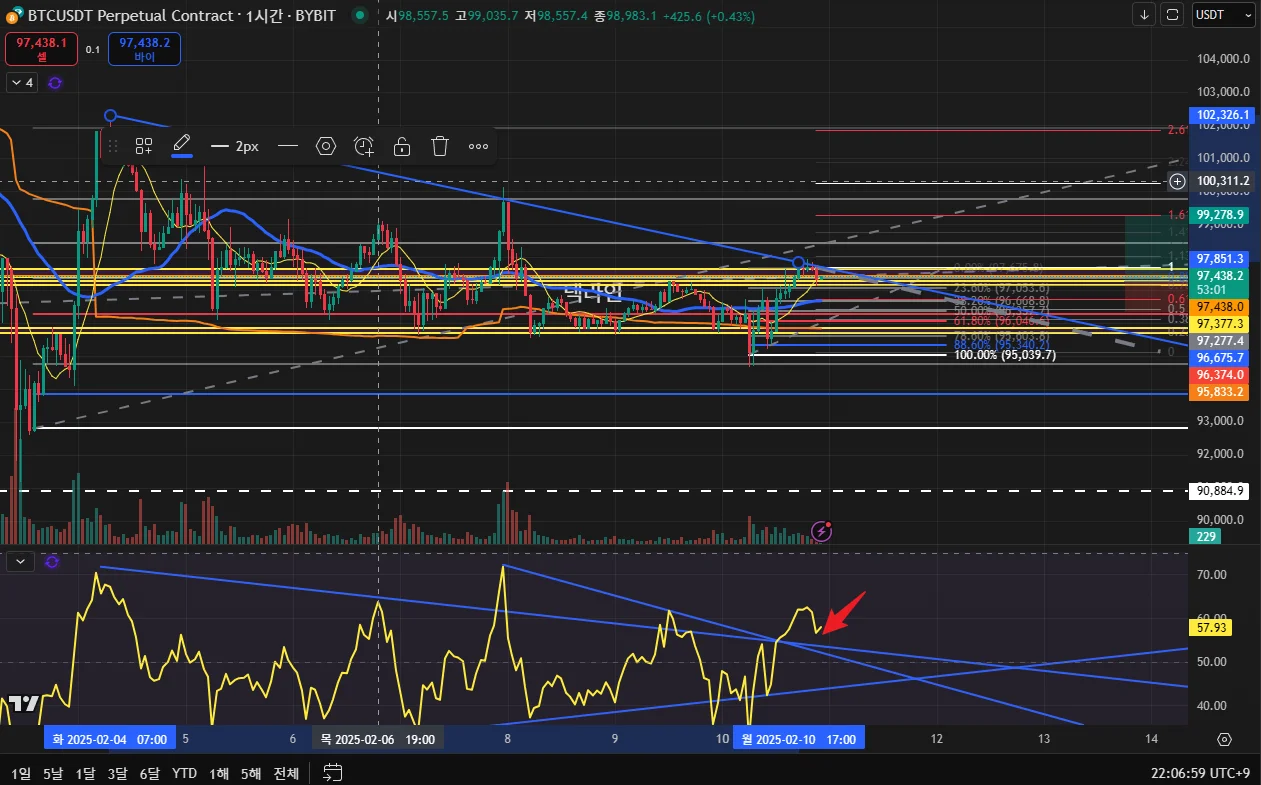Click the 57.93 RSI value label
1261x785 pixels.
coord(1211,628)
